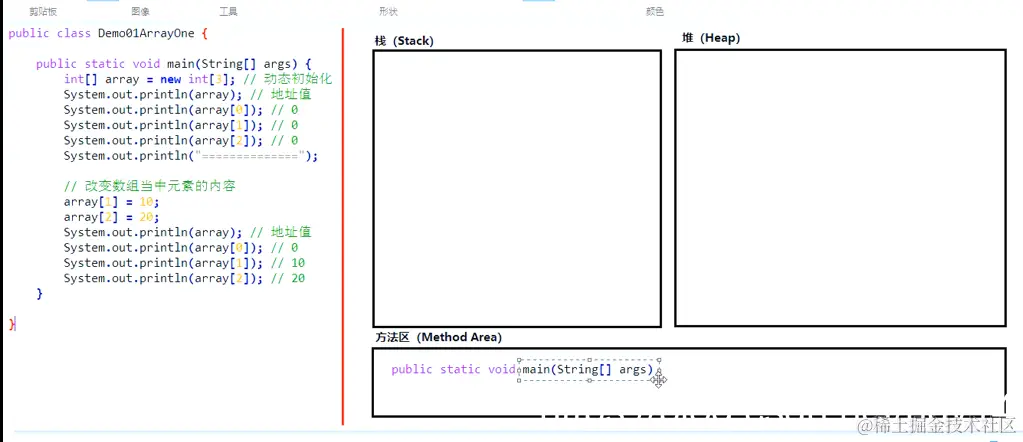Click 'public static void' text in Method Area
This screenshot has height=442, width=1023.
click(453, 370)
